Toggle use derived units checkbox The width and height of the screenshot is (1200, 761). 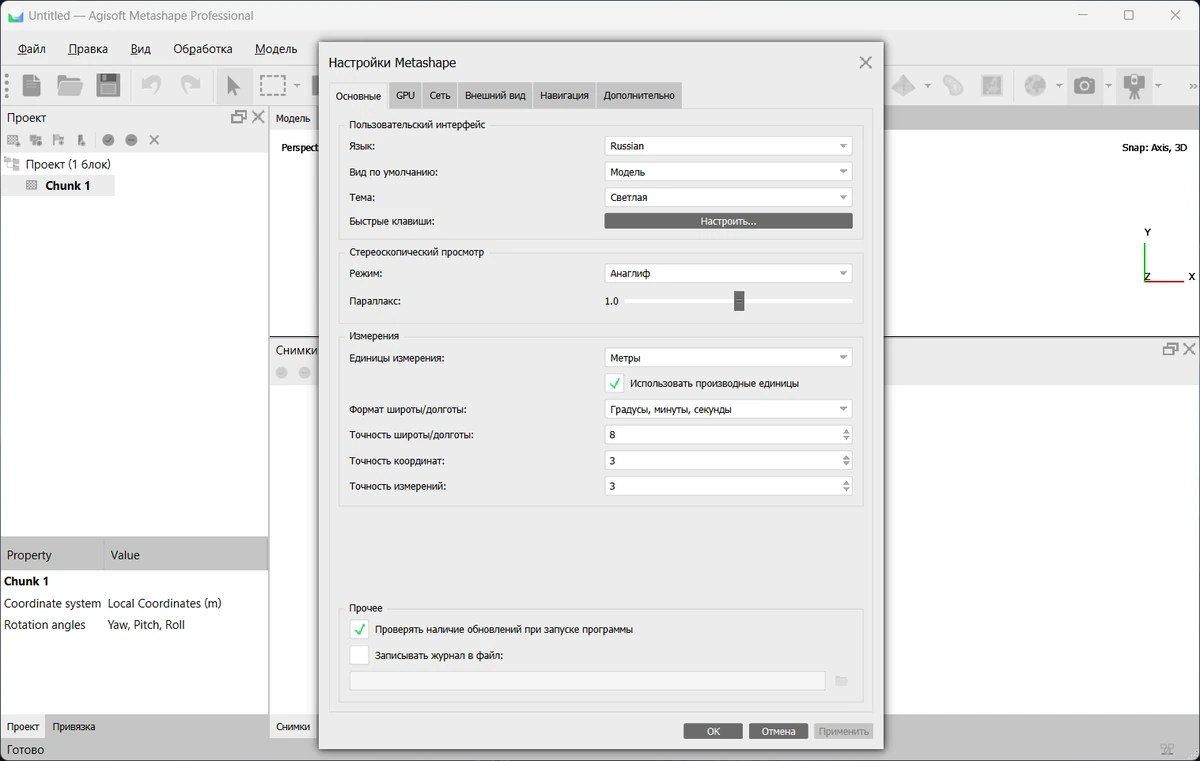[615, 383]
